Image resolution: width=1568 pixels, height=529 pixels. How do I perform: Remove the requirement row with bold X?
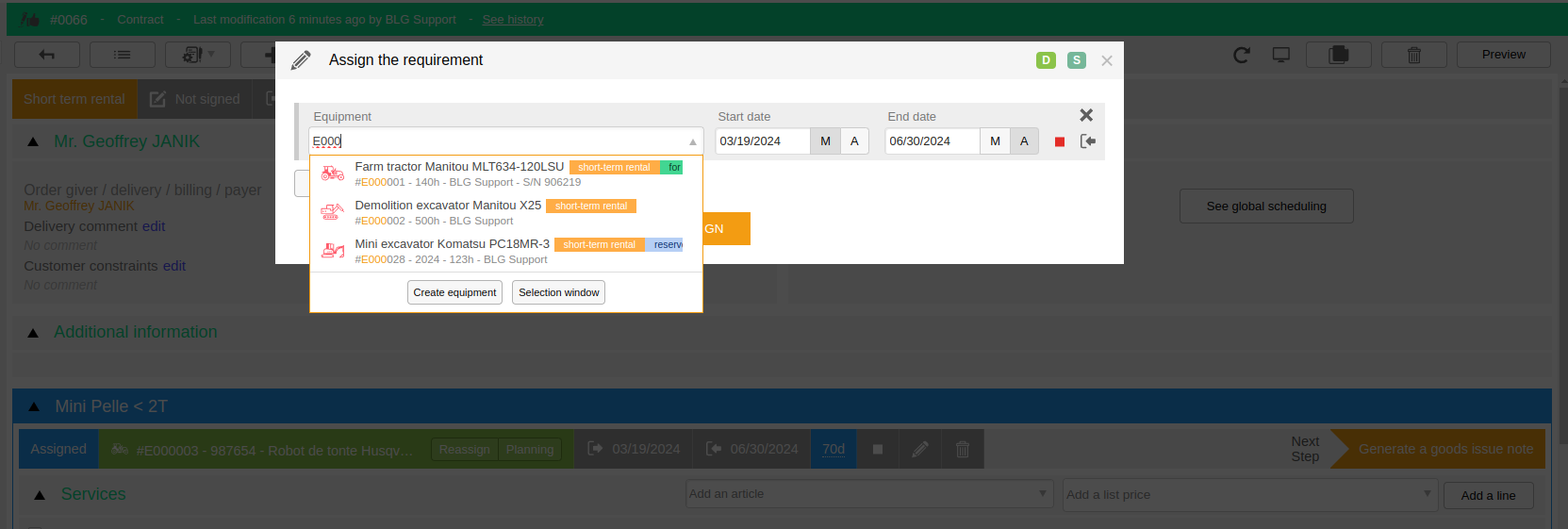coord(1086,115)
